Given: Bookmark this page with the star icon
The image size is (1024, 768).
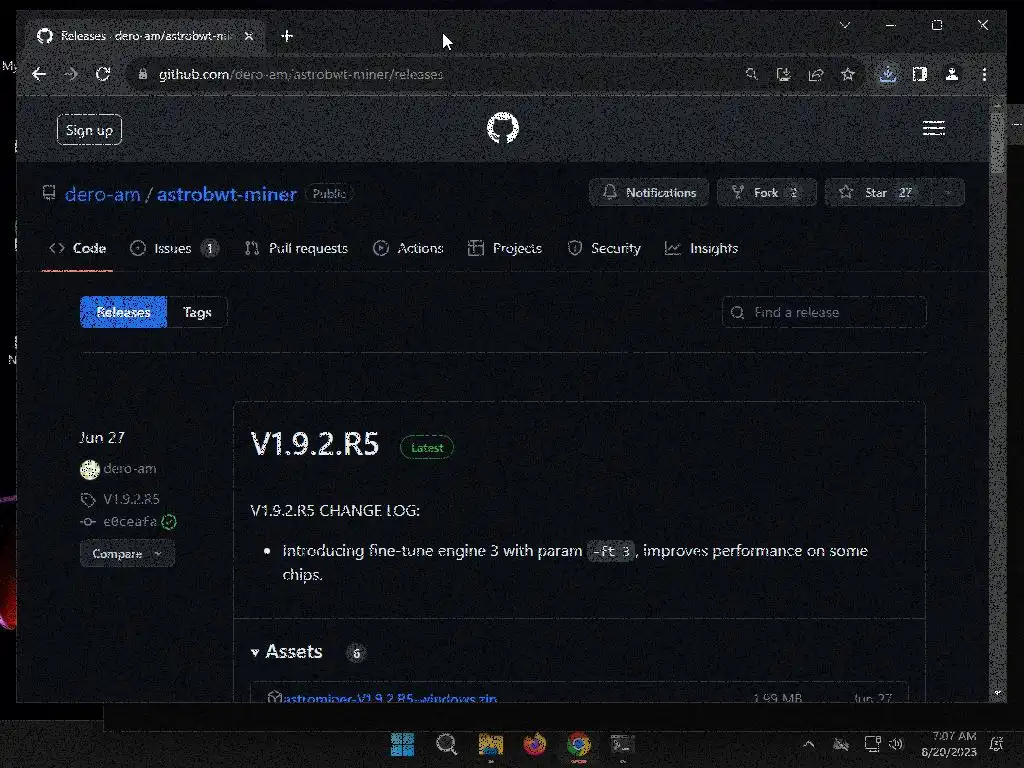Looking at the screenshot, I should pyautogui.click(x=848, y=74).
